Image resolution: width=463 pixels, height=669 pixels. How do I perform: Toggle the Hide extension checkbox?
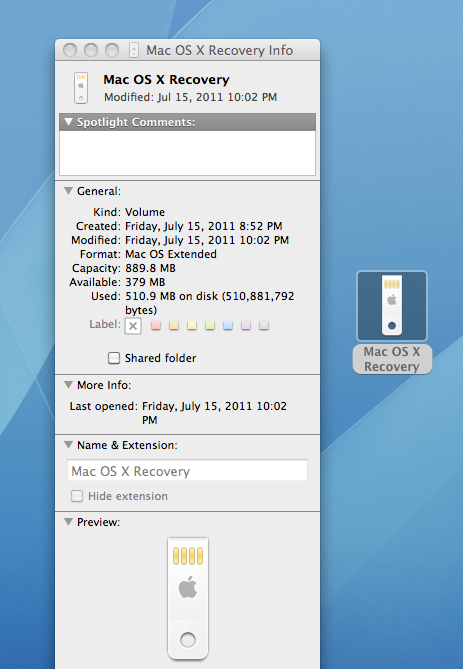[x=77, y=496]
